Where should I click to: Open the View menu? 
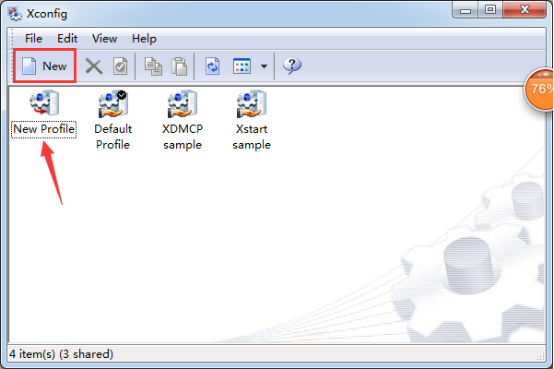point(105,38)
